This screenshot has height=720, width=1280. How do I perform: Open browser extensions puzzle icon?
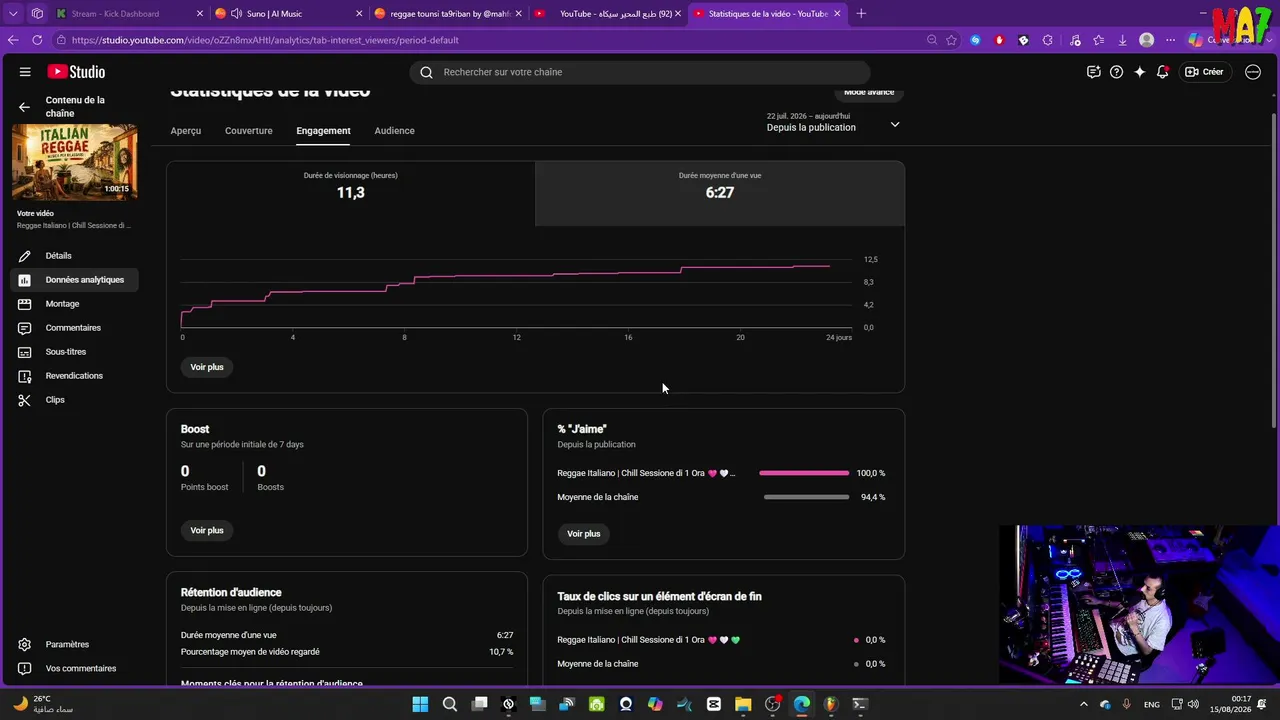(x=1047, y=40)
